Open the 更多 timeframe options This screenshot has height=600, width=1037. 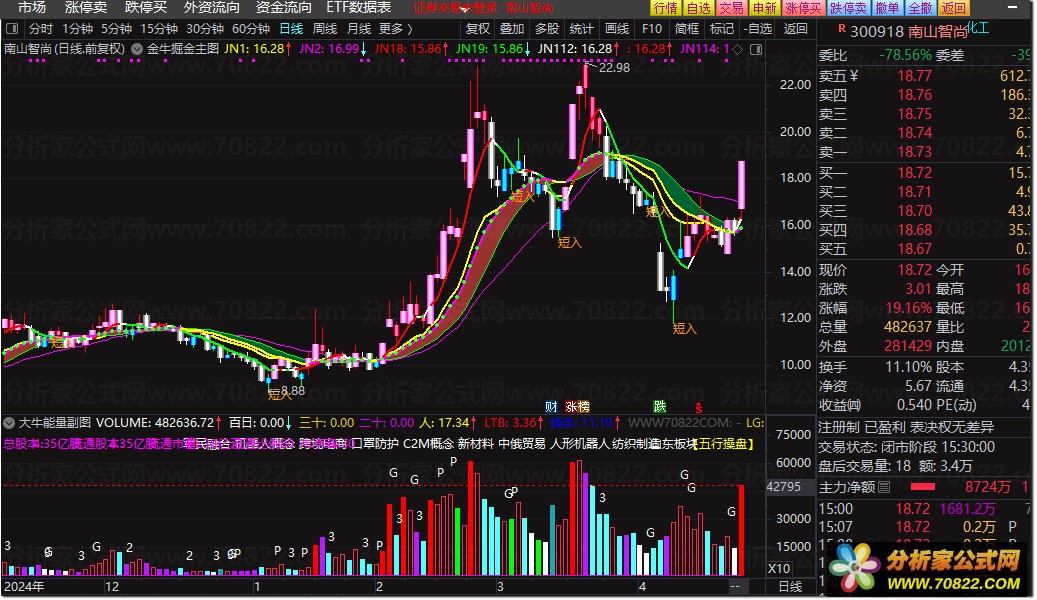click(x=395, y=28)
